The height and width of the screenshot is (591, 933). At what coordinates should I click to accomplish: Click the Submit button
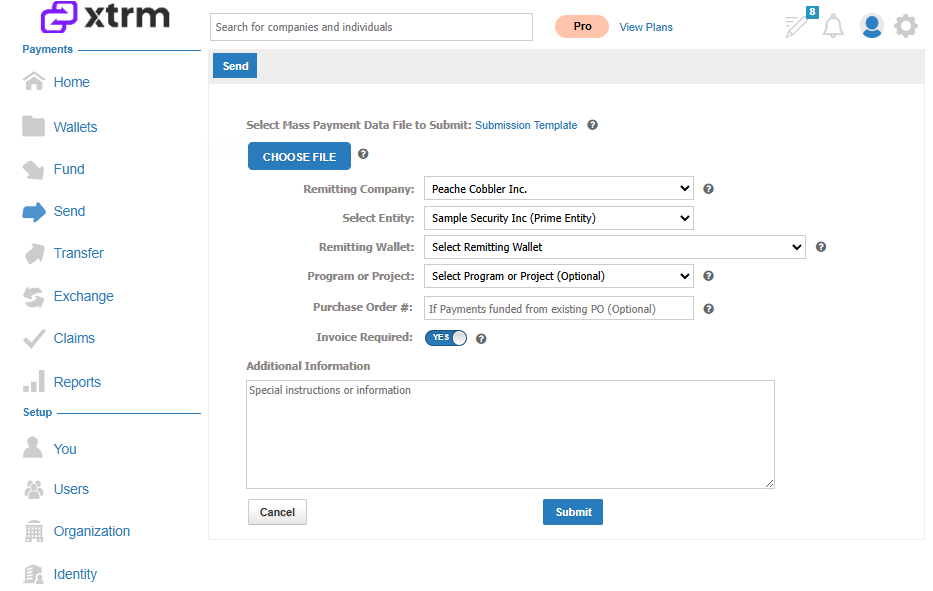(572, 512)
